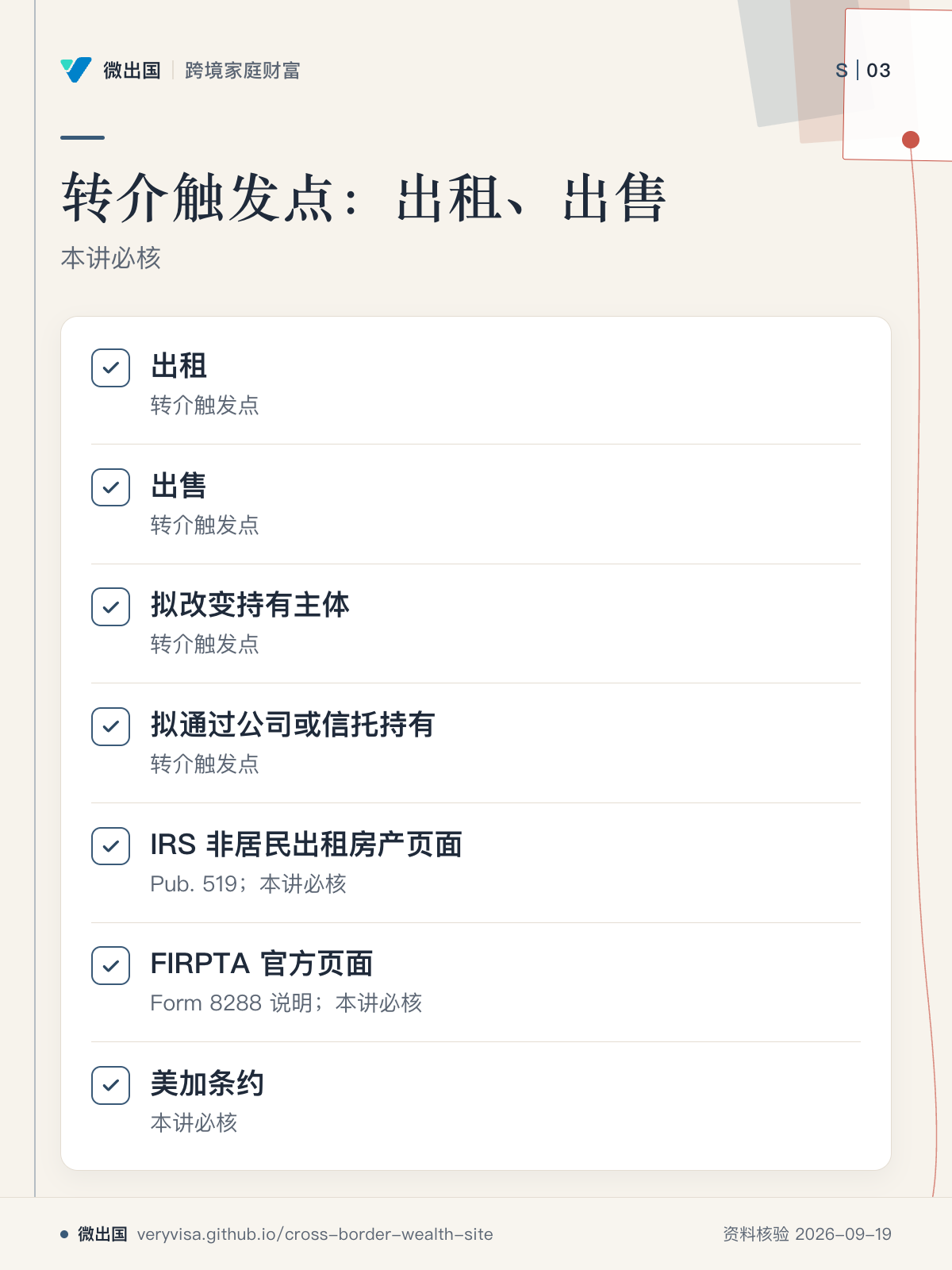Toggle the IRS 非居民出租房产页面 checkbox
Image resolution: width=952 pixels, height=1270 pixels.
(x=111, y=846)
